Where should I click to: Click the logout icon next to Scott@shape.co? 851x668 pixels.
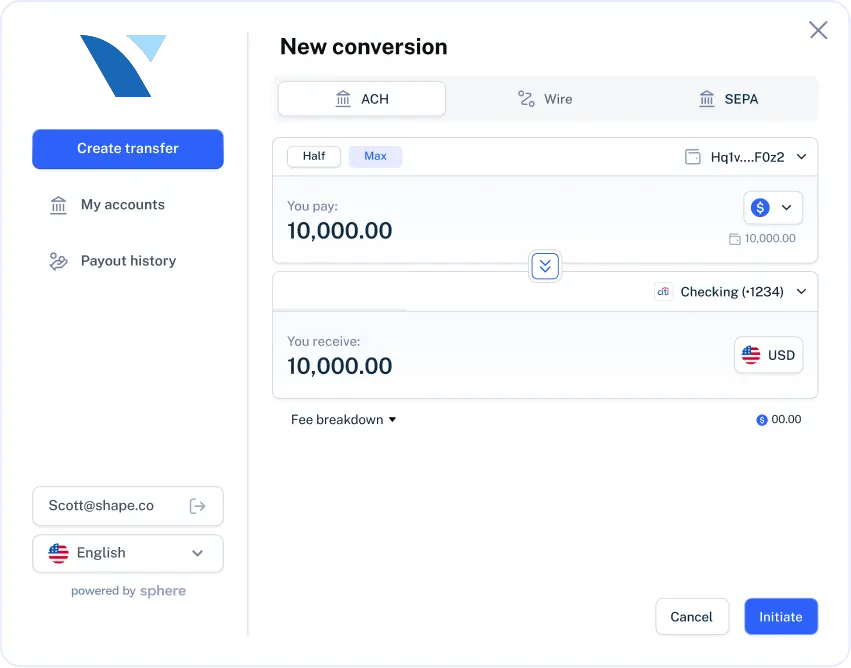(x=197, y=506)
